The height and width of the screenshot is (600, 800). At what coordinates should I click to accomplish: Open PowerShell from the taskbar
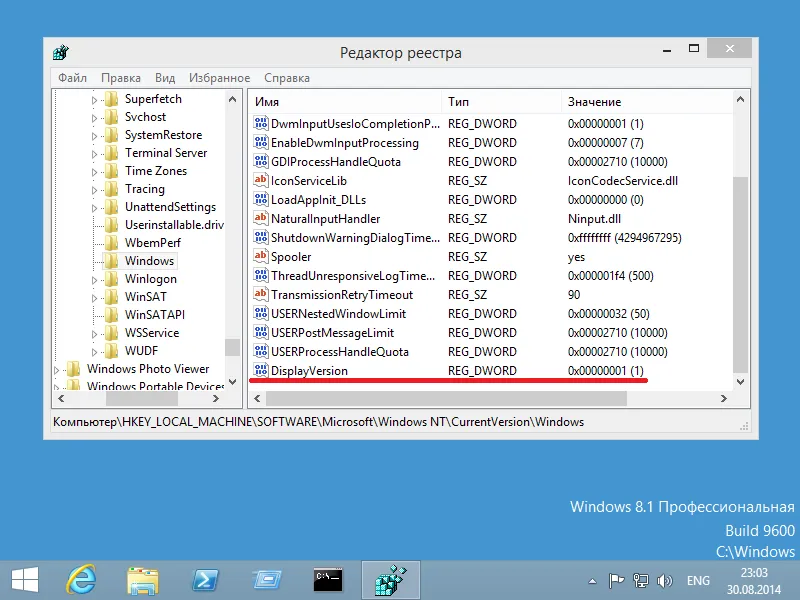point(205,580)
